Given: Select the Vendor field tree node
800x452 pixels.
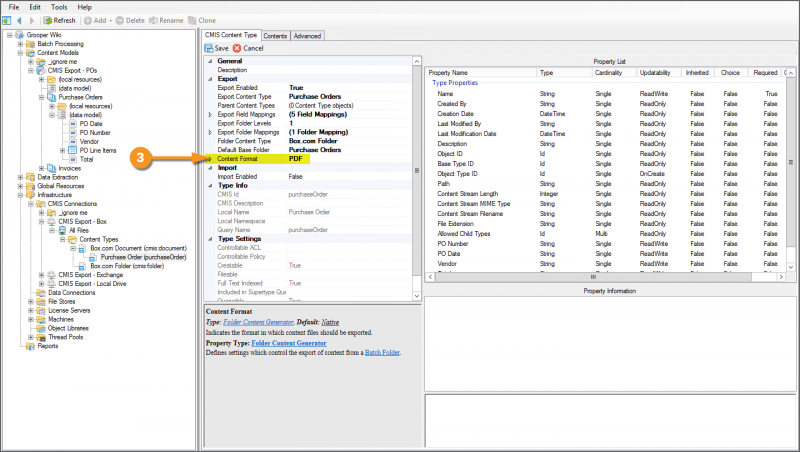Looking at the screenshot, I should tap(89, 141).
